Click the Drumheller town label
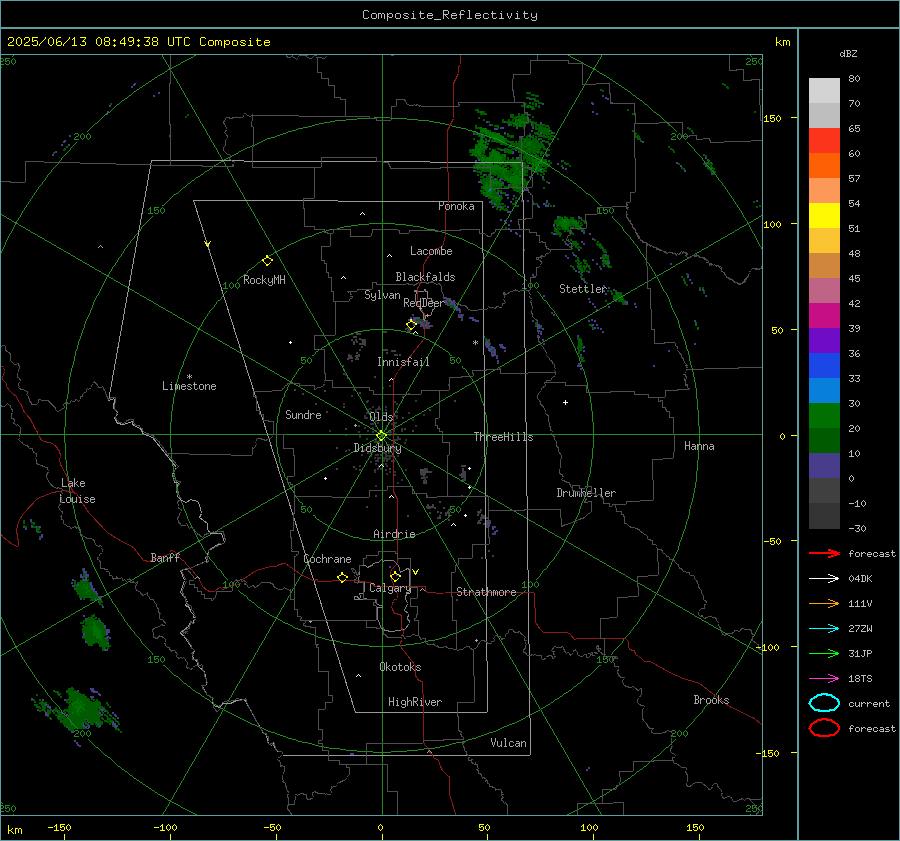This screenshot has height=841, width=900. click(586, 493)
